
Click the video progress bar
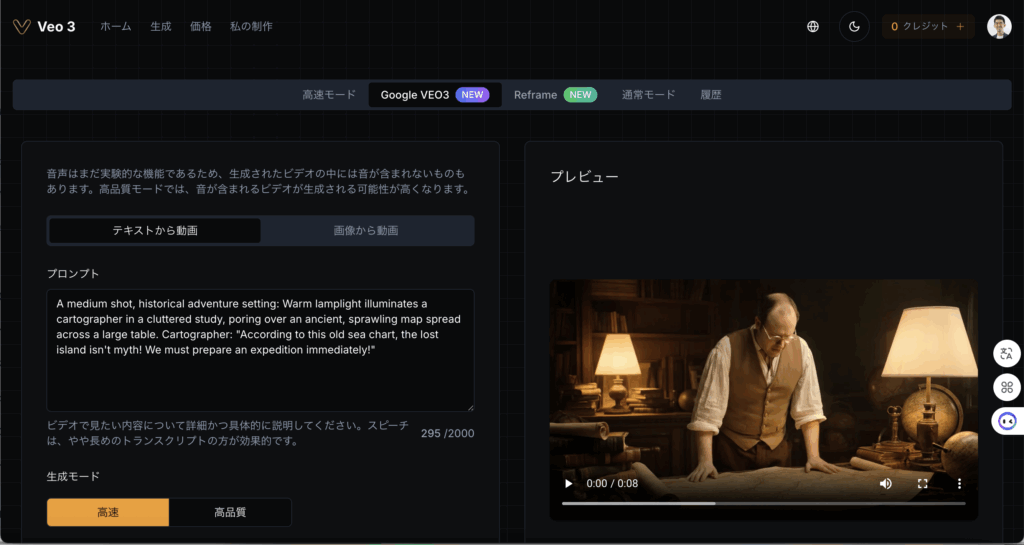tap(763, 503)
